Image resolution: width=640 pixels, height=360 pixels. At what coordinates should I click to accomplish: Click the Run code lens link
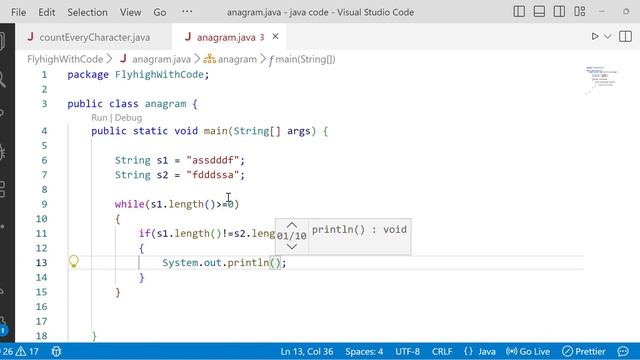coord(99,118)
